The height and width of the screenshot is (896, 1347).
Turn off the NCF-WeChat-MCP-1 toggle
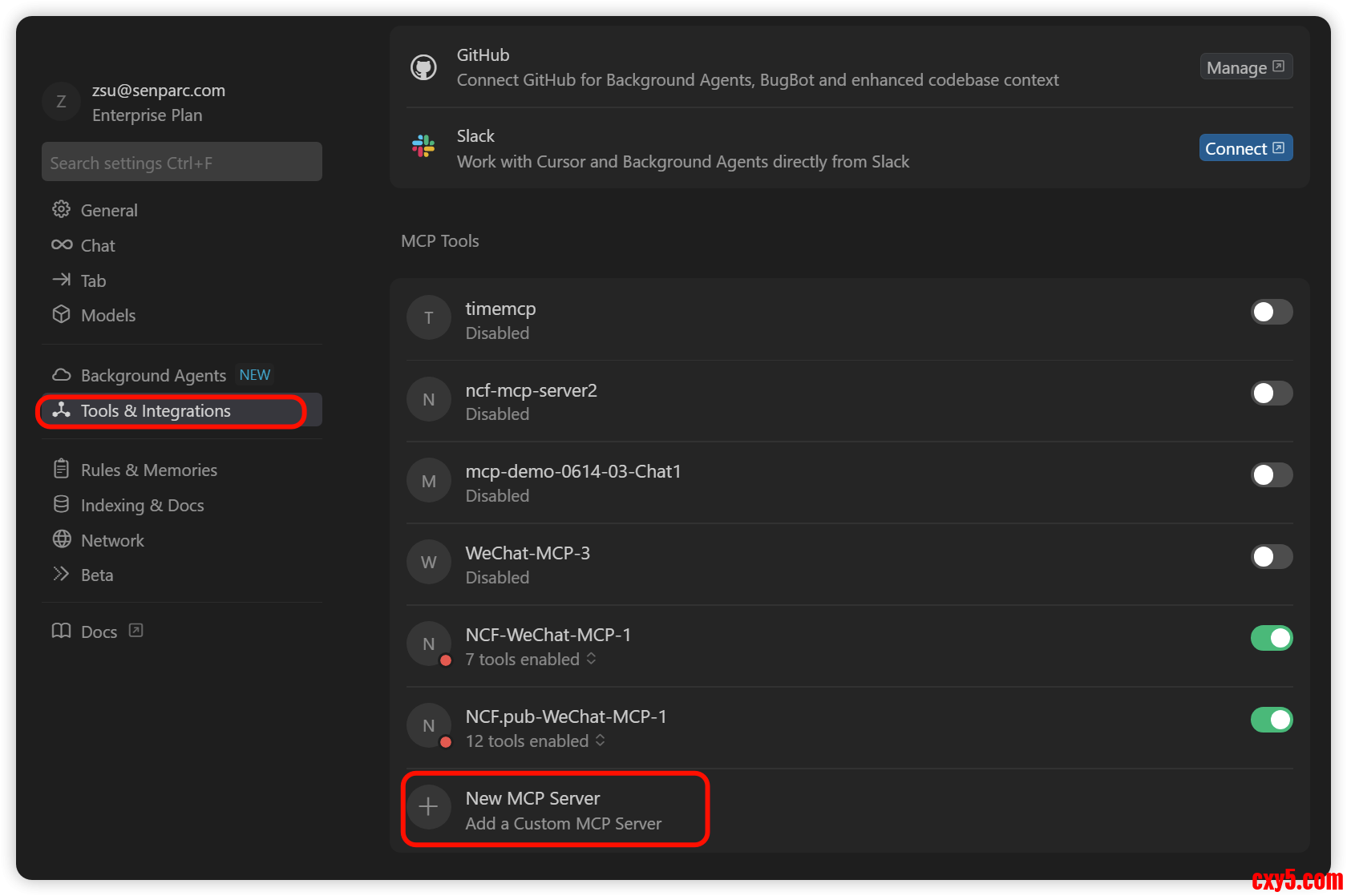pyautogui.click(x=1271, y=638)
